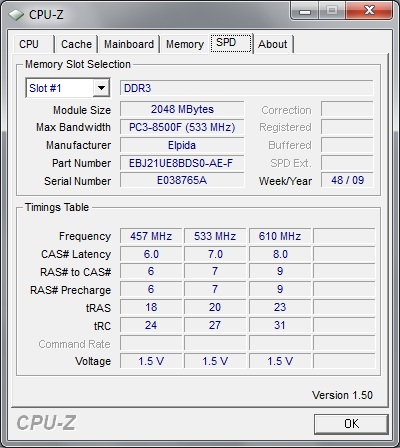Open the Cache tab

(76, 44)
